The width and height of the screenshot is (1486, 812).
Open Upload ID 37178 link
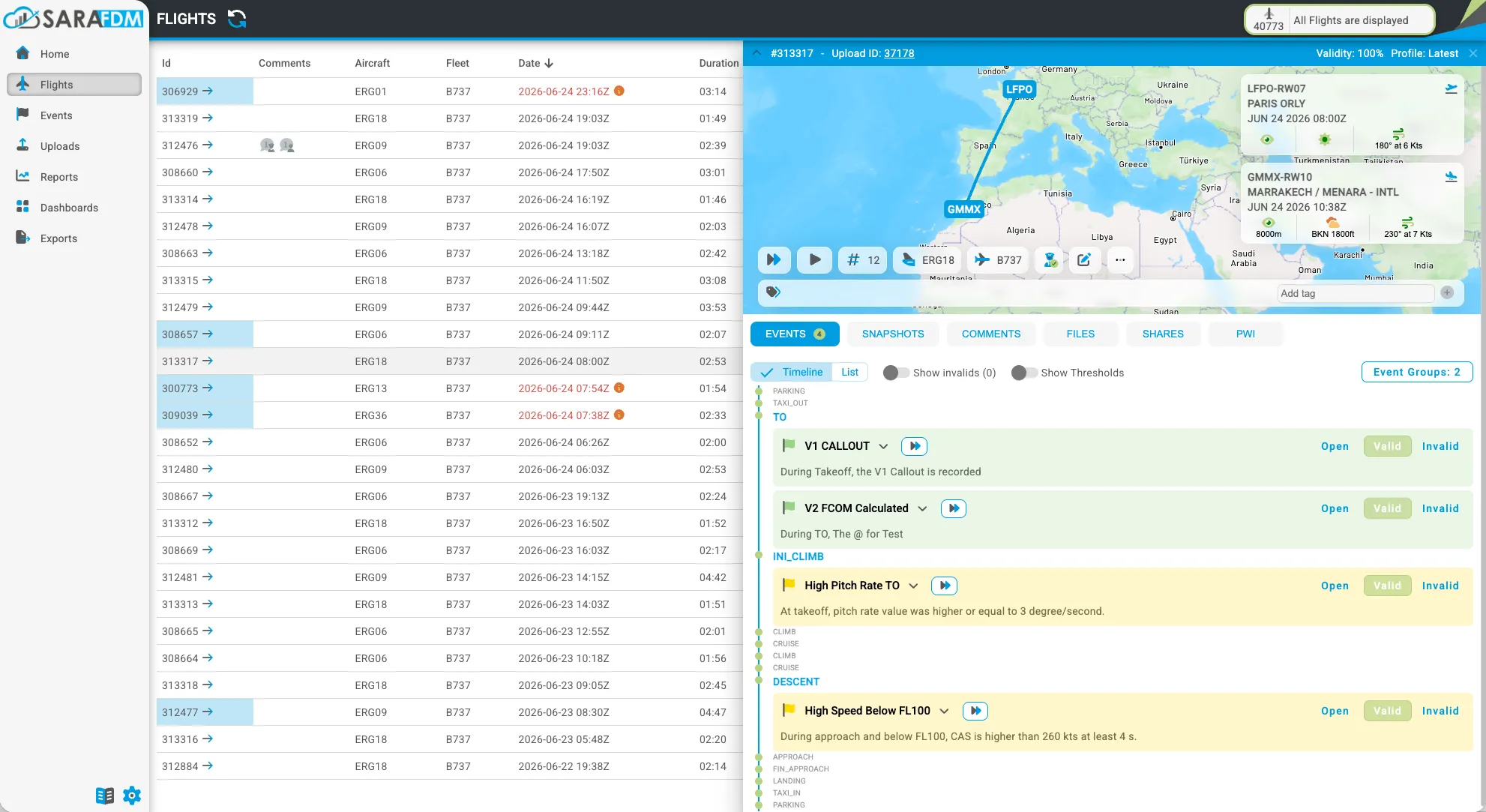[899, 53]
